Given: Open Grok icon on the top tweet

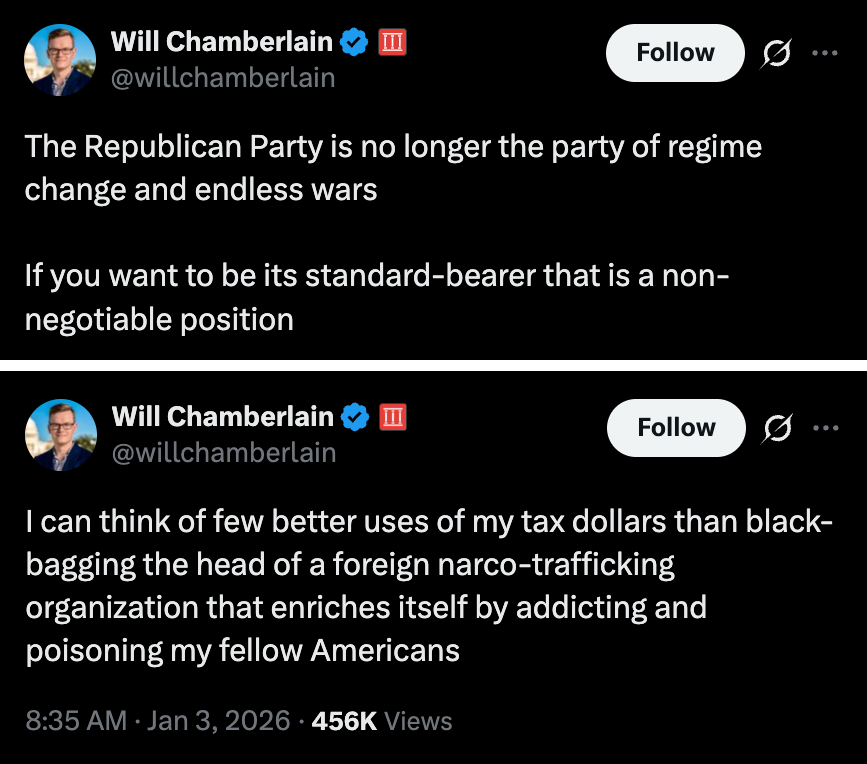Looking at the screenshot, I should tap(775, 53).
